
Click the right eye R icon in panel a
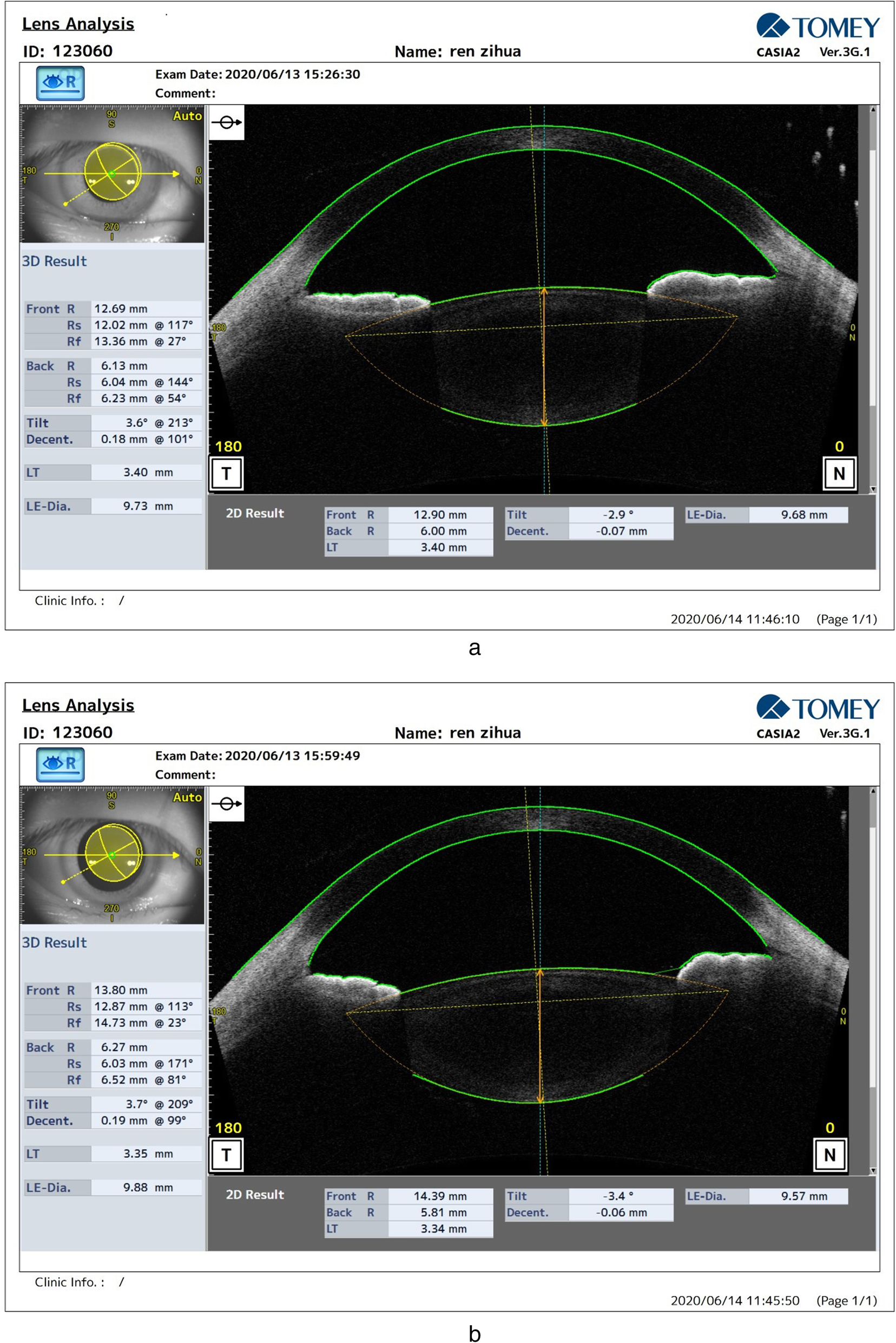61,83
